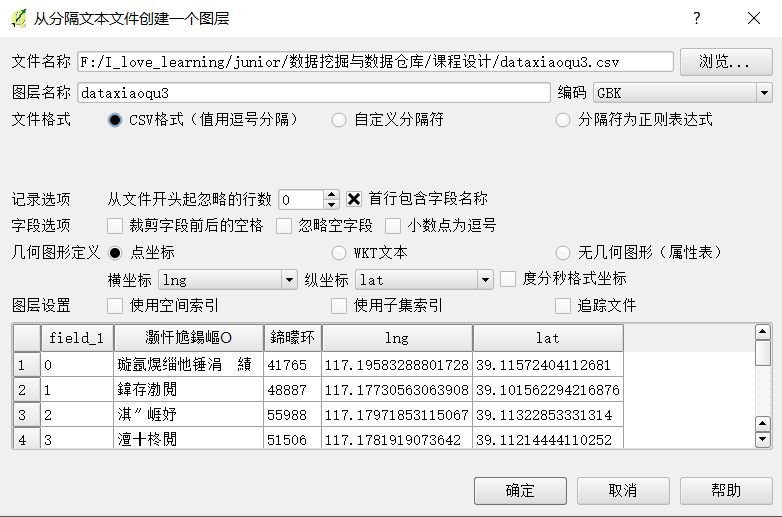This screenshot has width=782, height=517.
Task: Enable 裁剪字段前后的空格 checkbox
Action: point(115,226)
